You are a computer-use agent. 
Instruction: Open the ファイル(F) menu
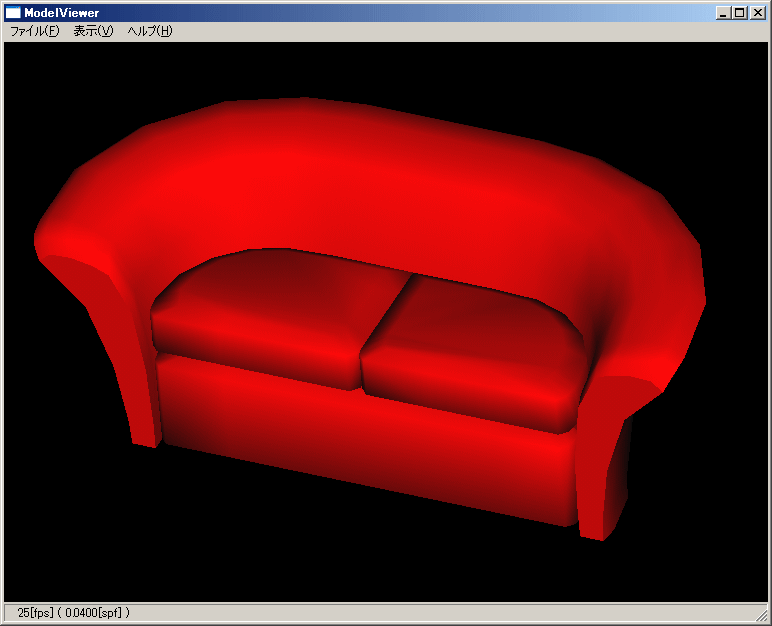(x=34, y=31)
